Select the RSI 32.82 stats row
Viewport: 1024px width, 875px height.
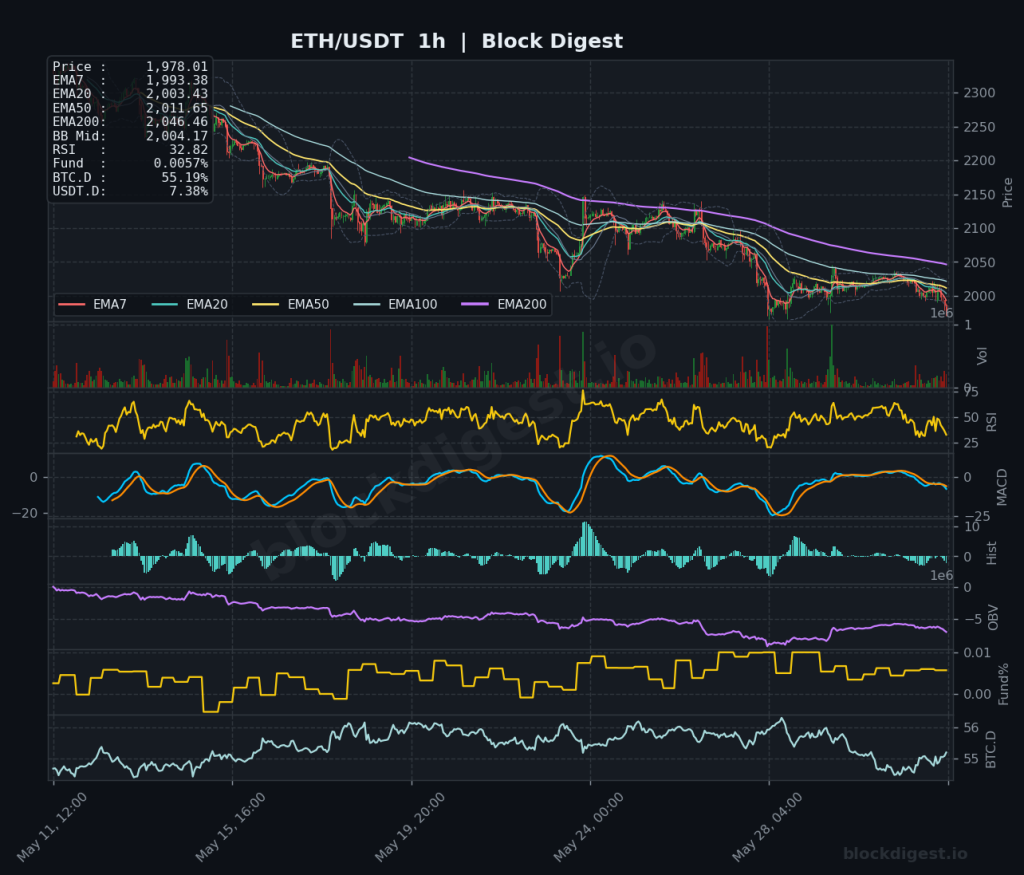click(x=130, y=150)
